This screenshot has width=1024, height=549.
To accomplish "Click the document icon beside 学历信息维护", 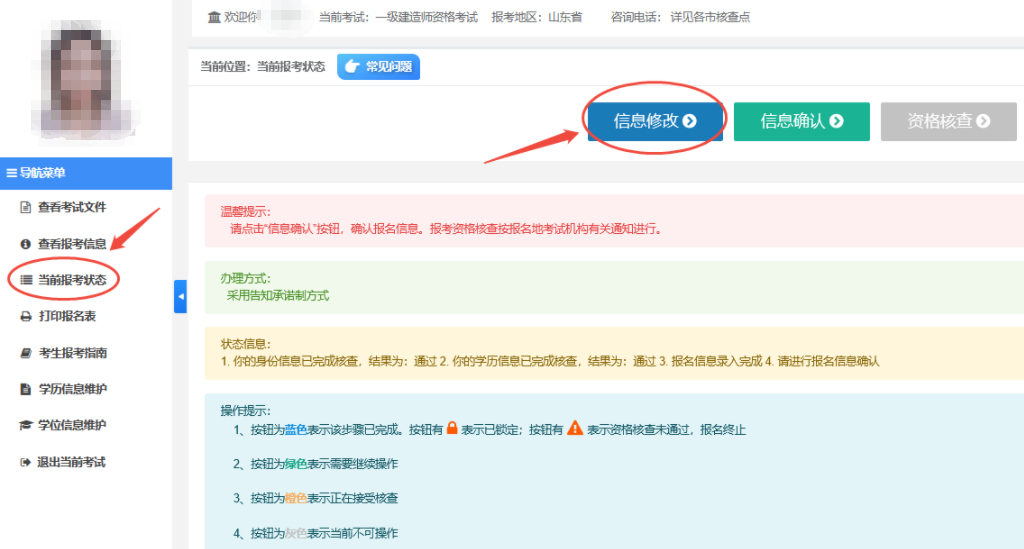I will coord(26,389).
